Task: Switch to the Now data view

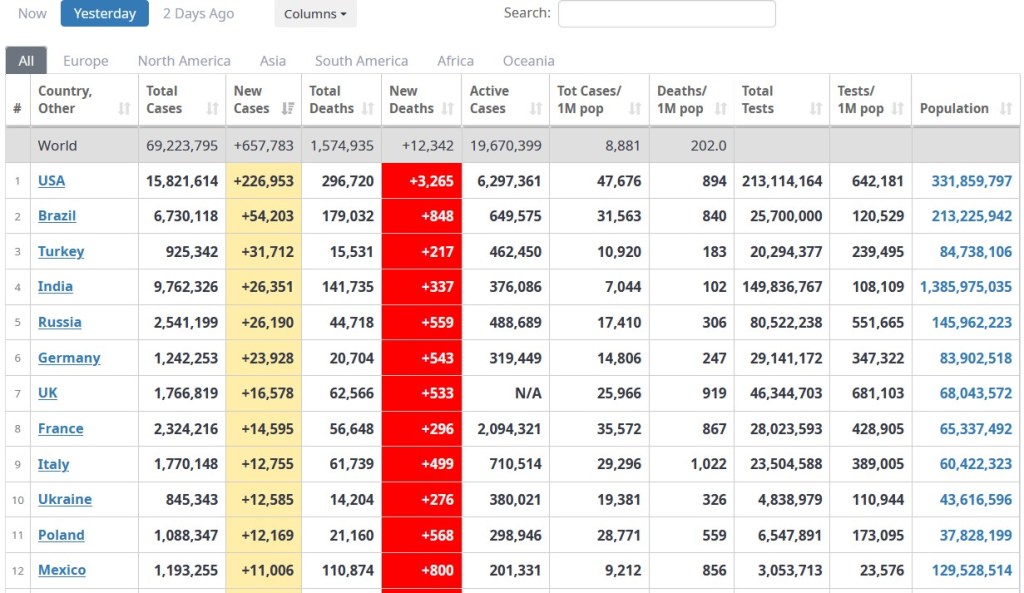Action: pos(32,13)
